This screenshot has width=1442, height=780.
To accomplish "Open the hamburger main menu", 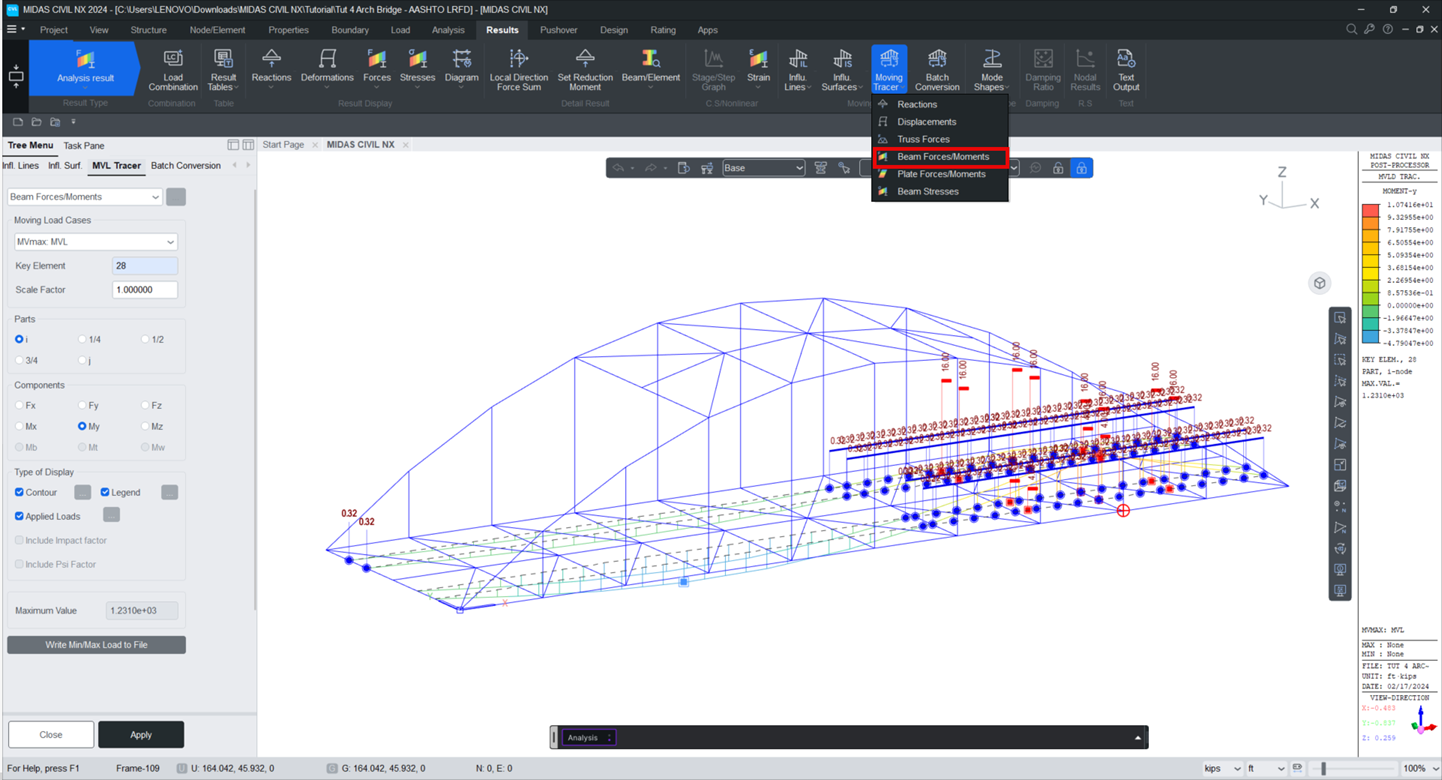I will (x=12, y=30).
